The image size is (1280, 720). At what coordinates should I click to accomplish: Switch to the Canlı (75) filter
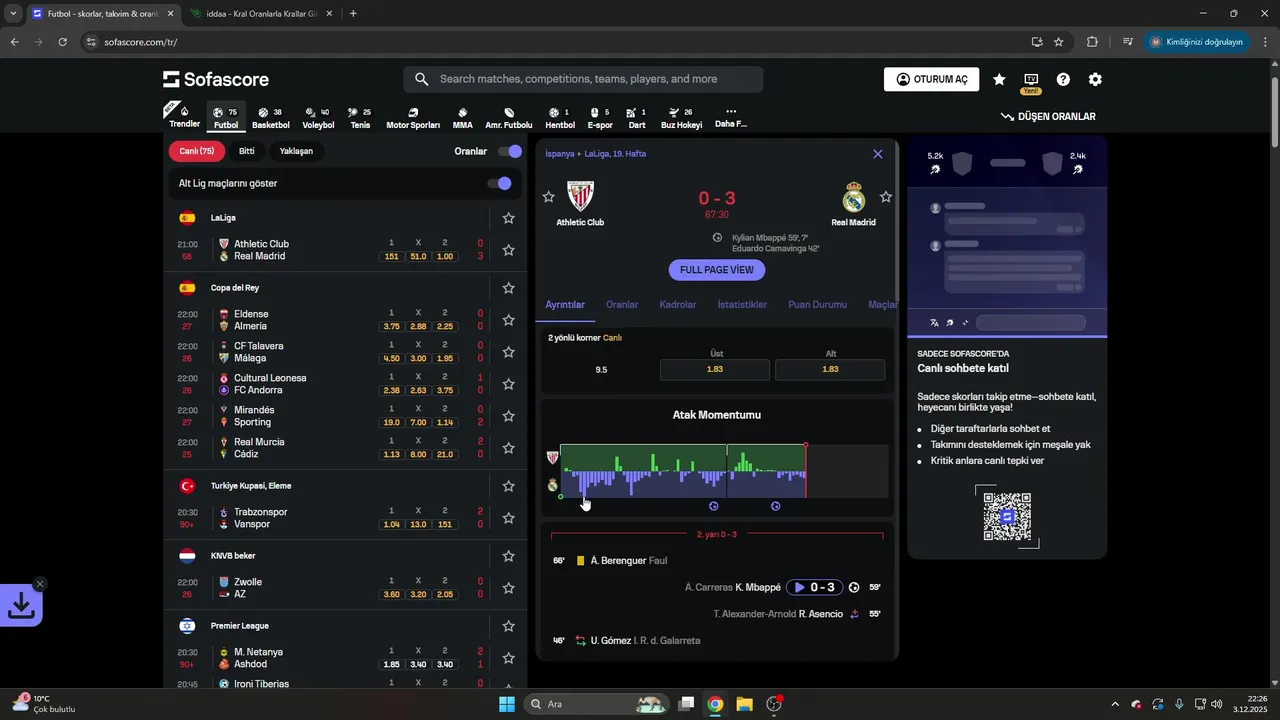196,151
